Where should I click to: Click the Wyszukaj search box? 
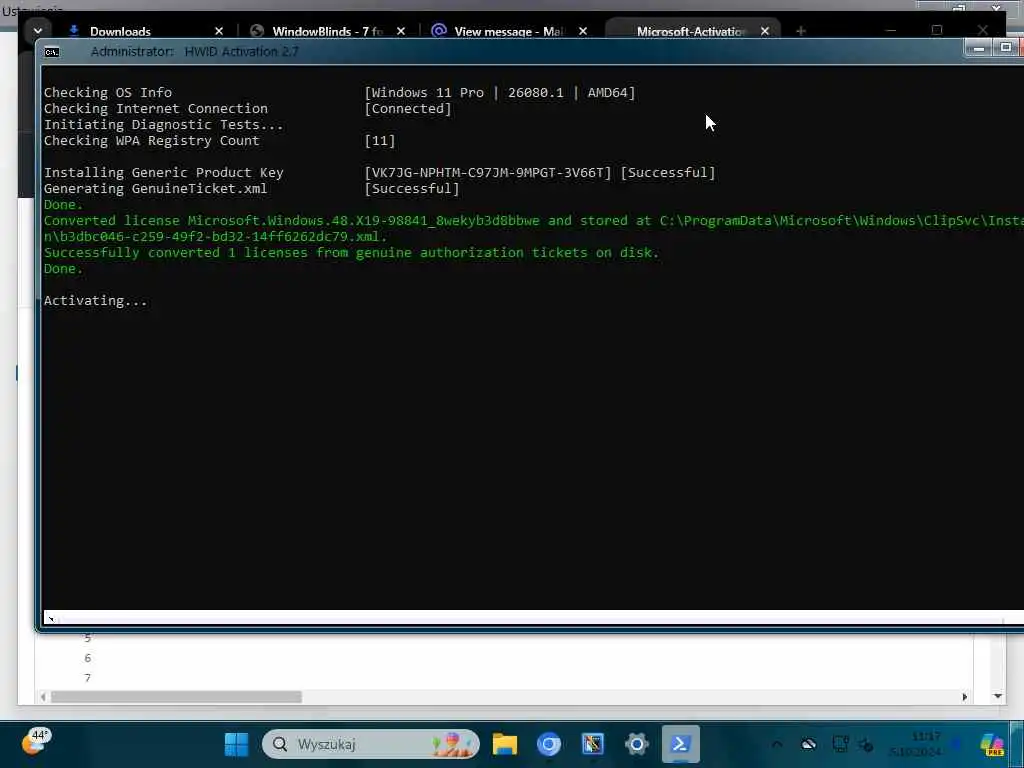pyautogui.click(x=370, y=744)
